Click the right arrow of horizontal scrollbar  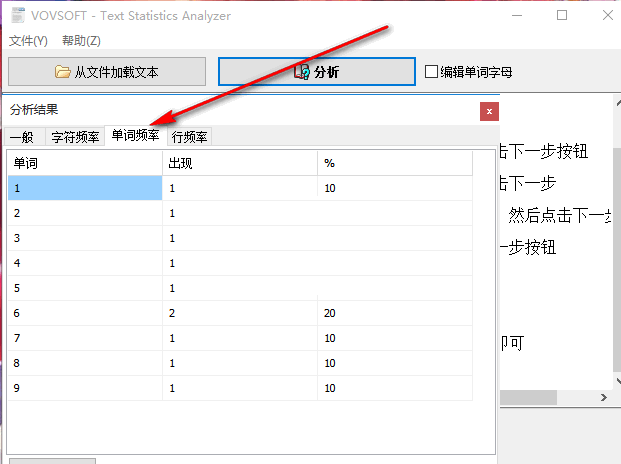coord(604,397)
